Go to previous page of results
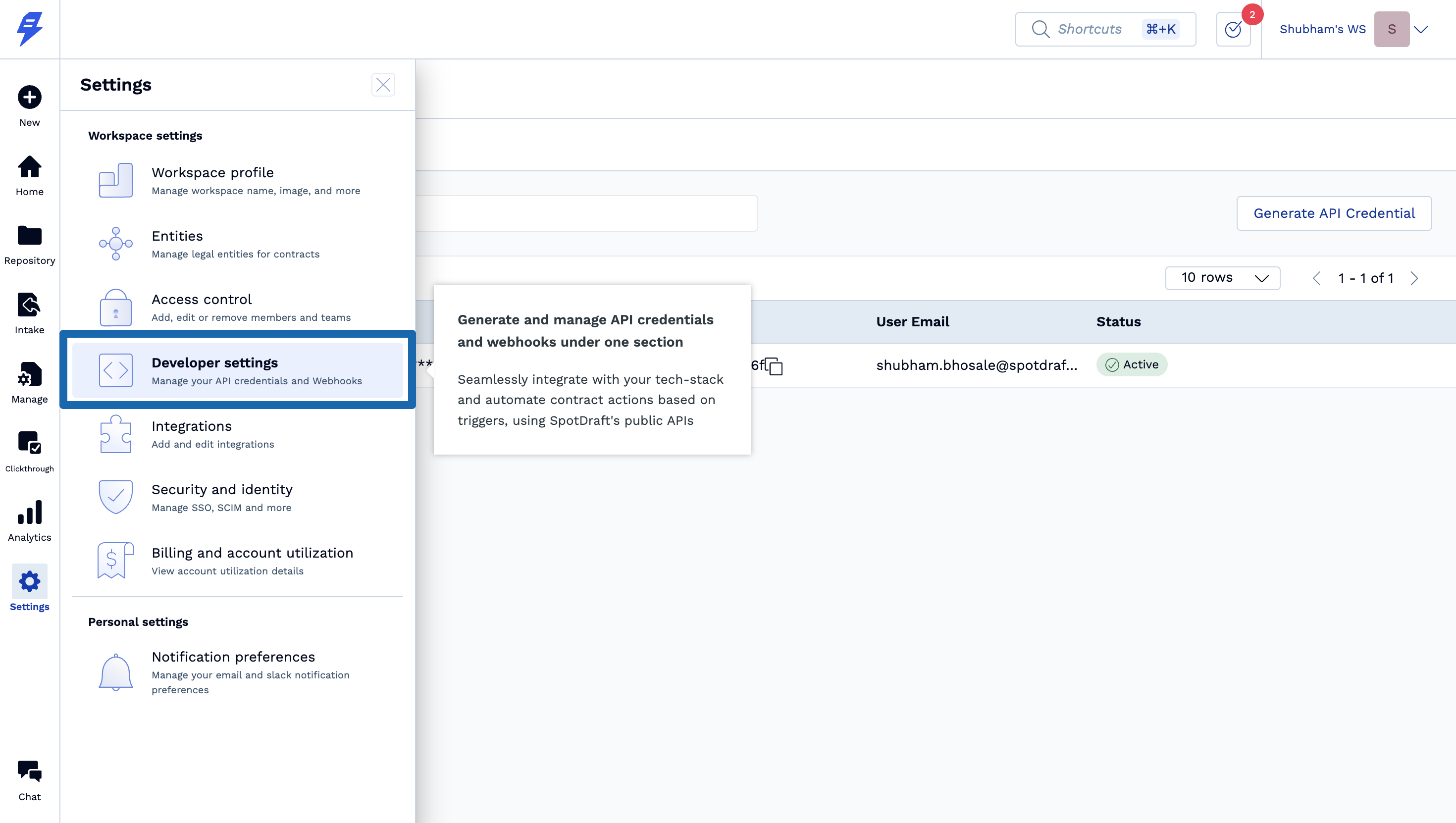 pyautogui.click(x=1316, y=278)
